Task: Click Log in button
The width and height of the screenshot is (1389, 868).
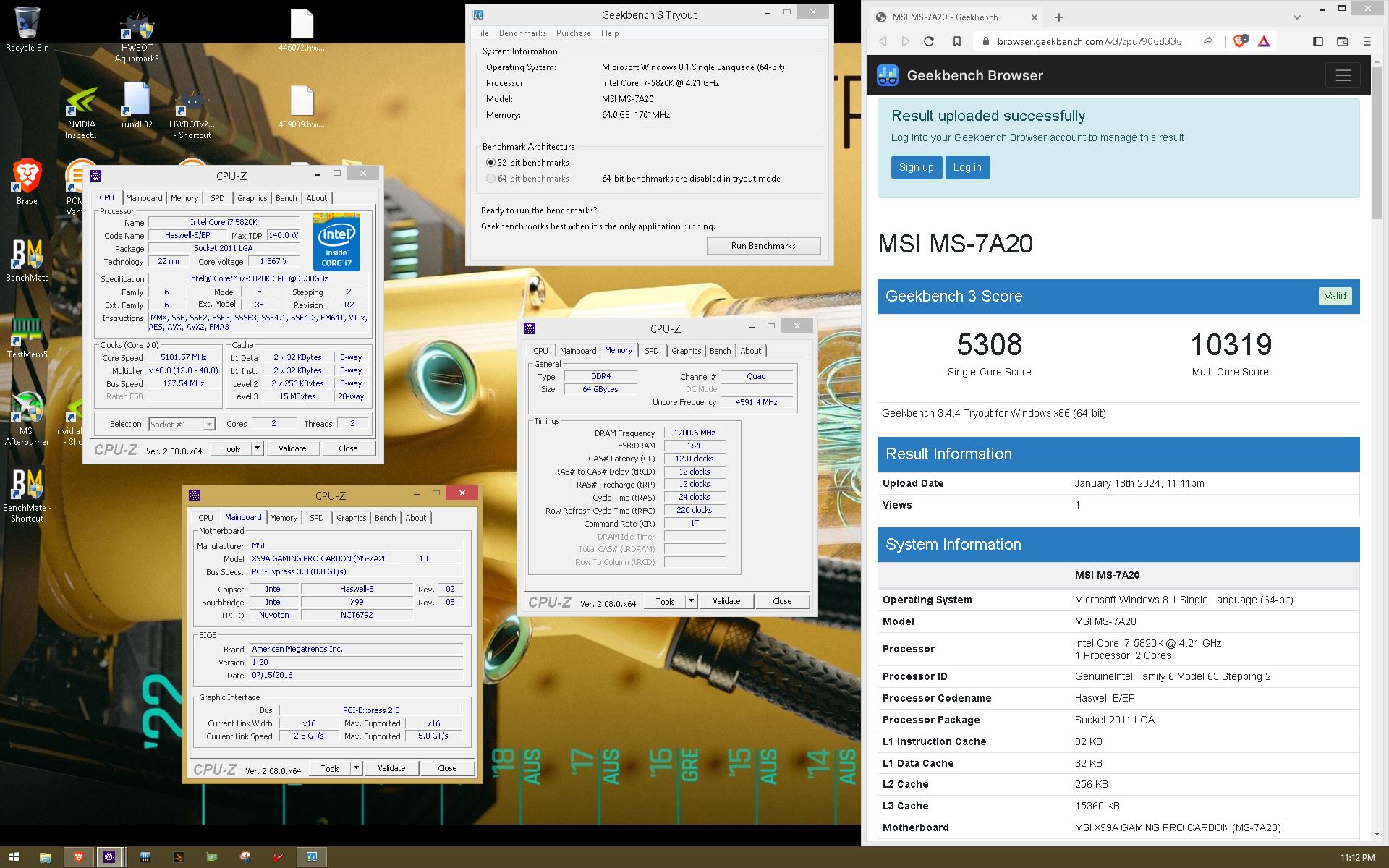Action: coord(967,167)
